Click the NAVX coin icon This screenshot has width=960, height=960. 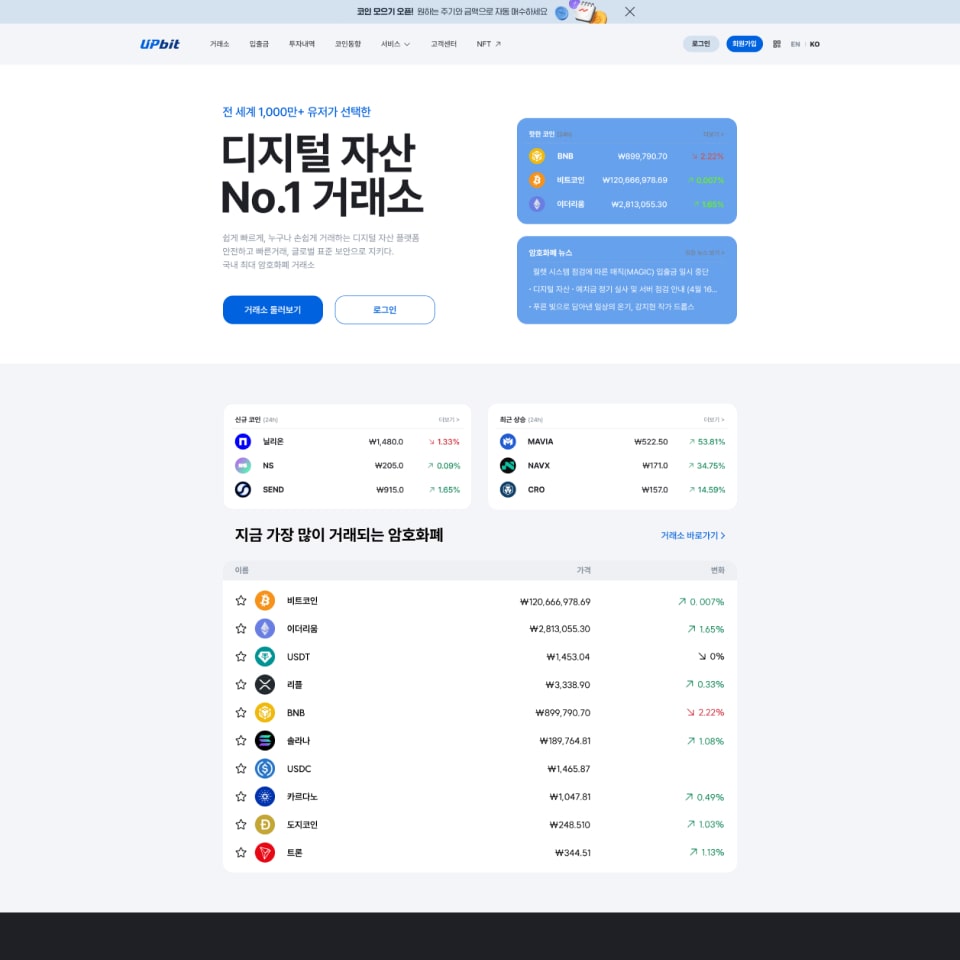point(508,465)
